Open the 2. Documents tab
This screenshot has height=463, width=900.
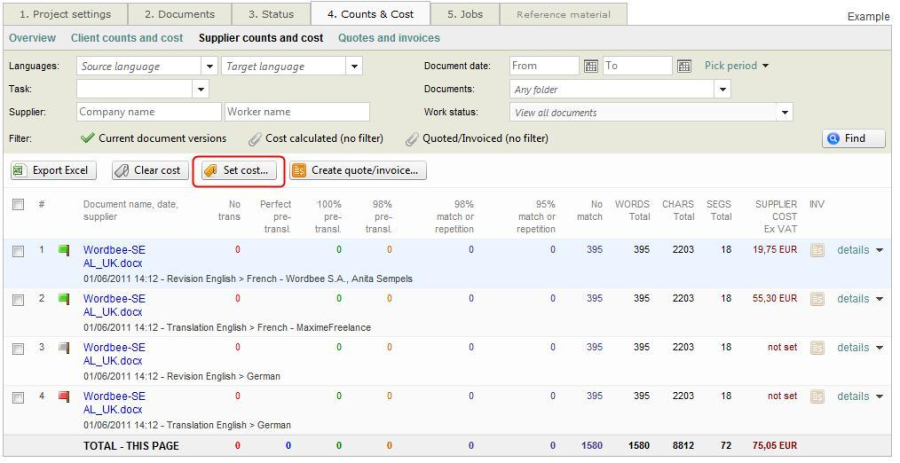179,14
